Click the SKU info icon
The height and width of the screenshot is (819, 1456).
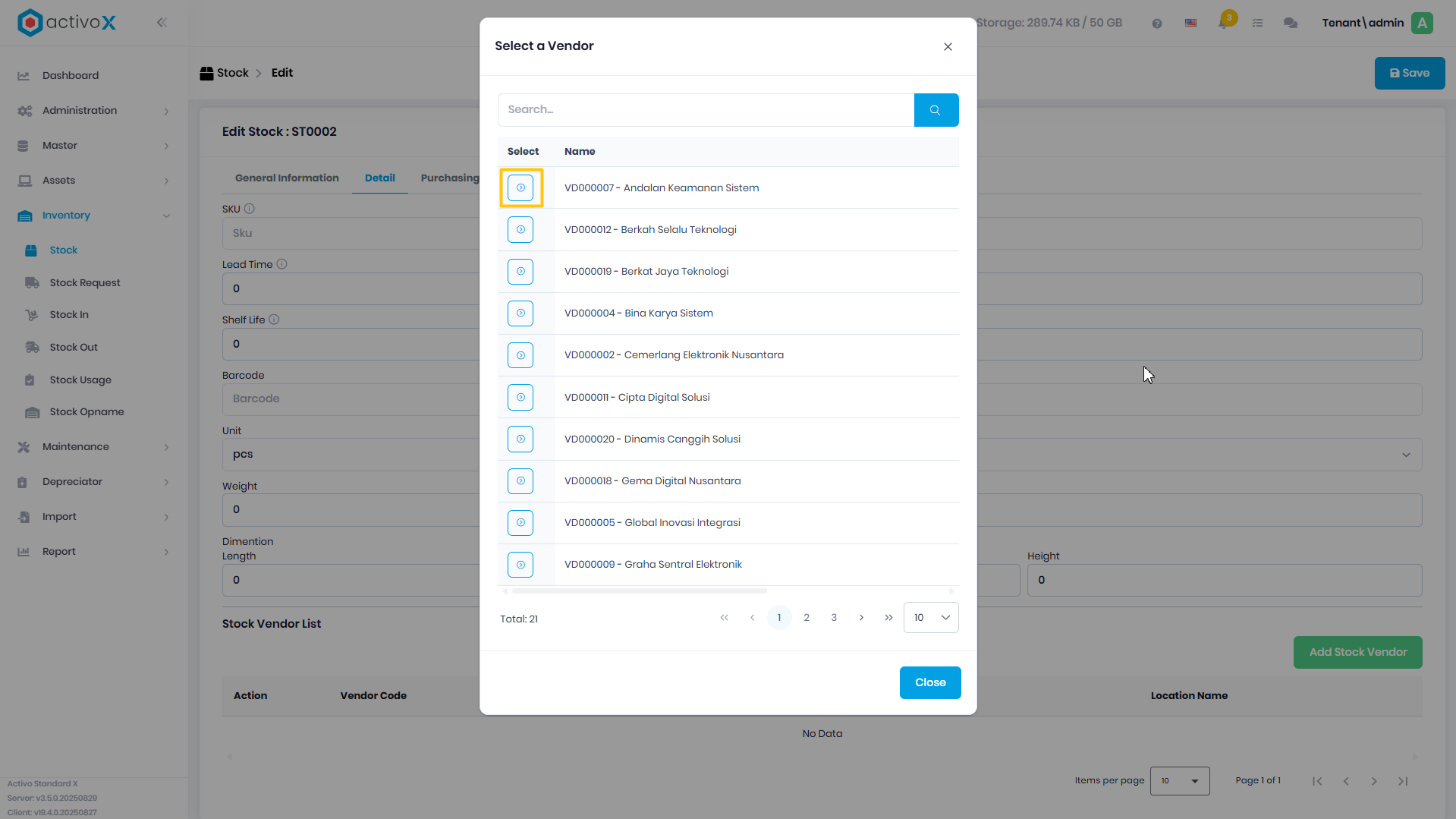click(x=249, y=209)
